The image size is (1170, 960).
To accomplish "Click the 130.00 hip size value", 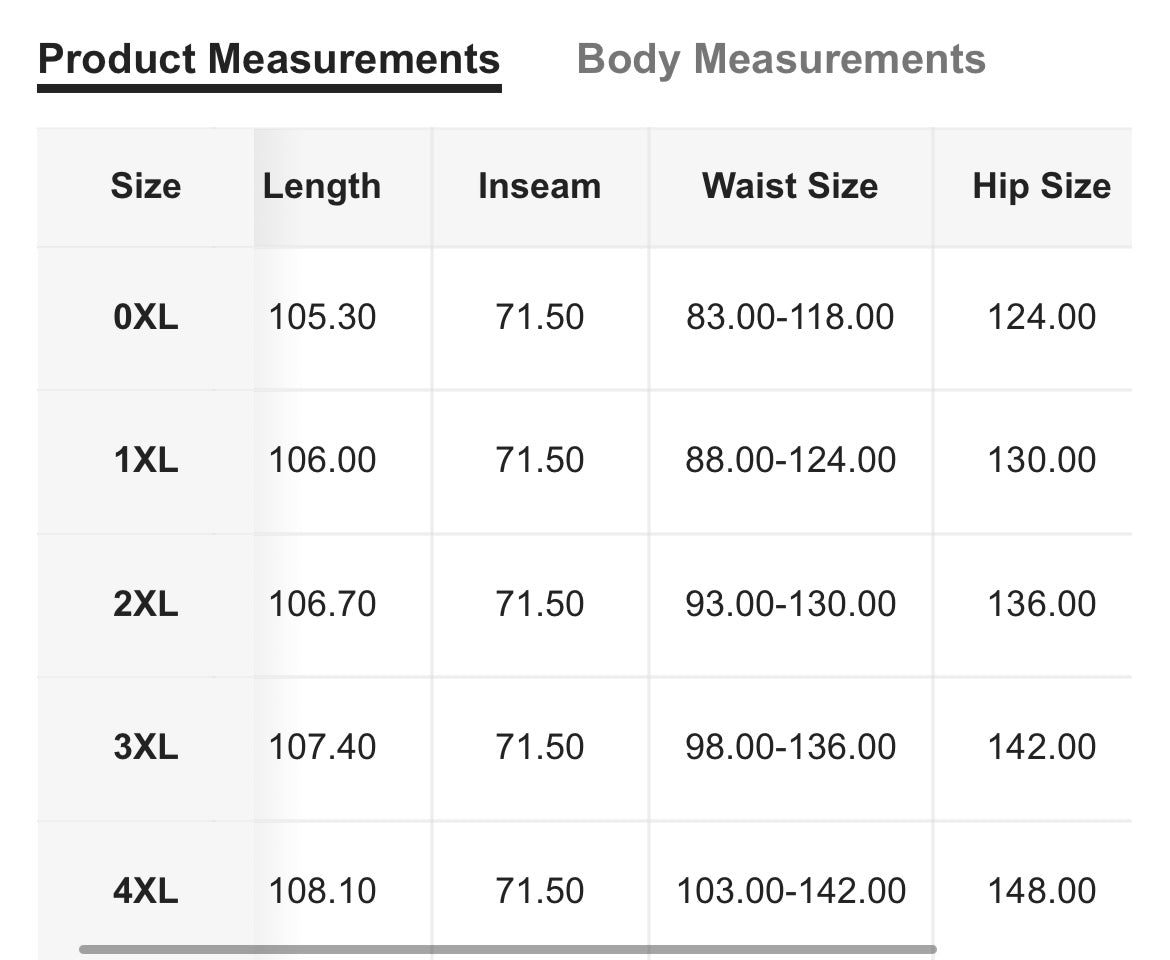I will point(1042,460).
